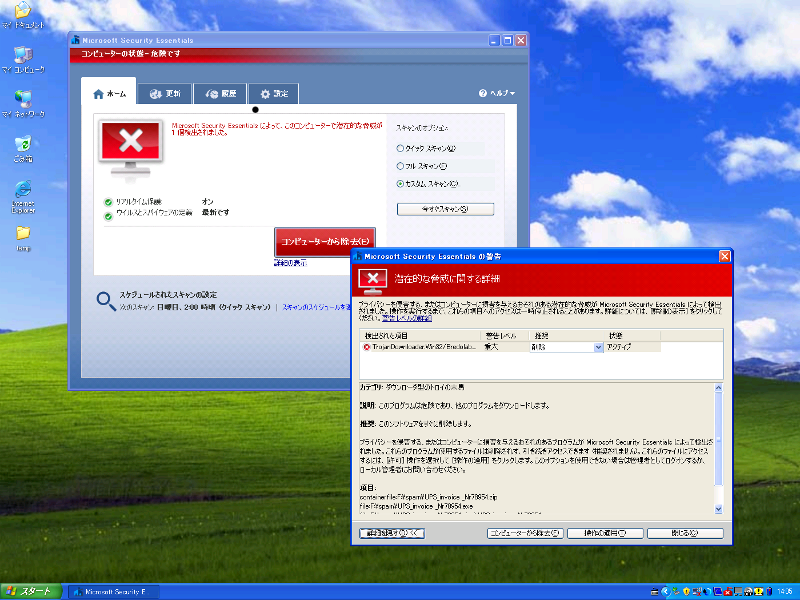Click the castle icon in alert dialog title bar
This screenshot has height=600, width=800.
pyautogui.click(x=358, y=256)
